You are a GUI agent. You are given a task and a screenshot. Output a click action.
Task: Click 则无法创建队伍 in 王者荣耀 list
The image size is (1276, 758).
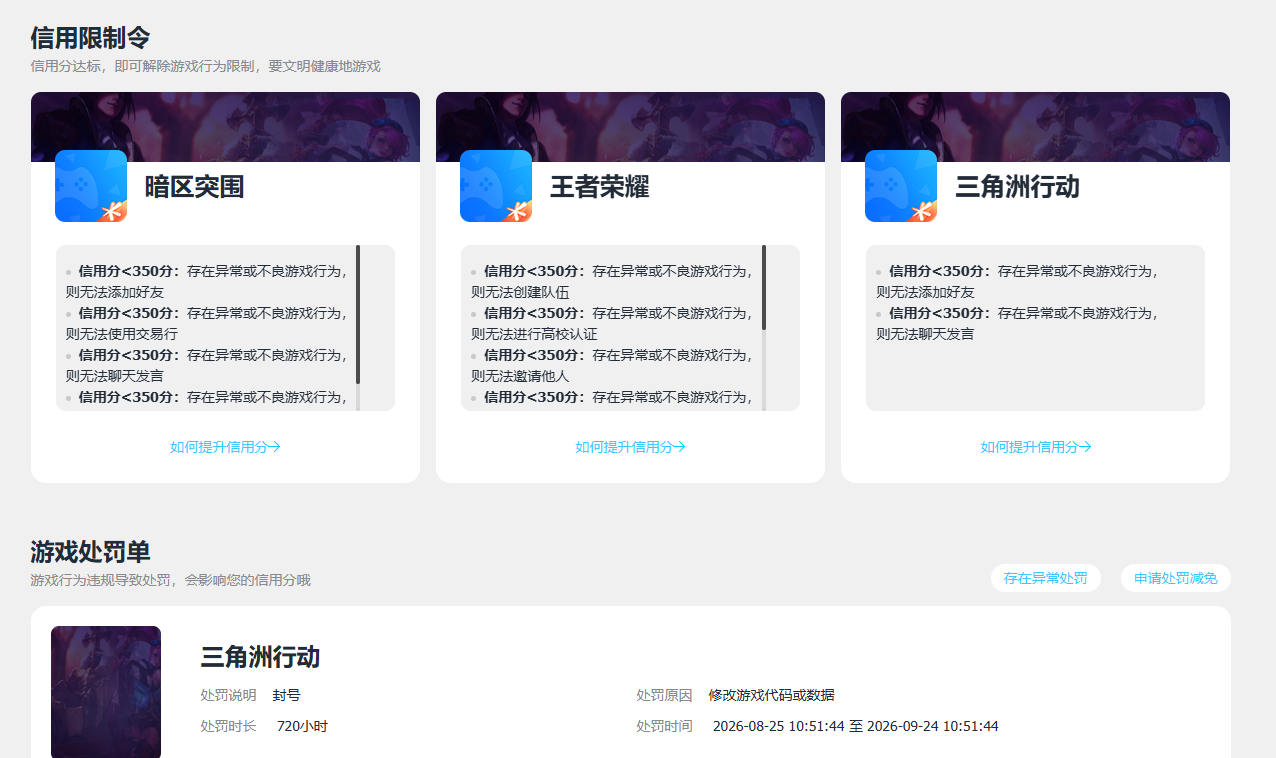(520, 292)
